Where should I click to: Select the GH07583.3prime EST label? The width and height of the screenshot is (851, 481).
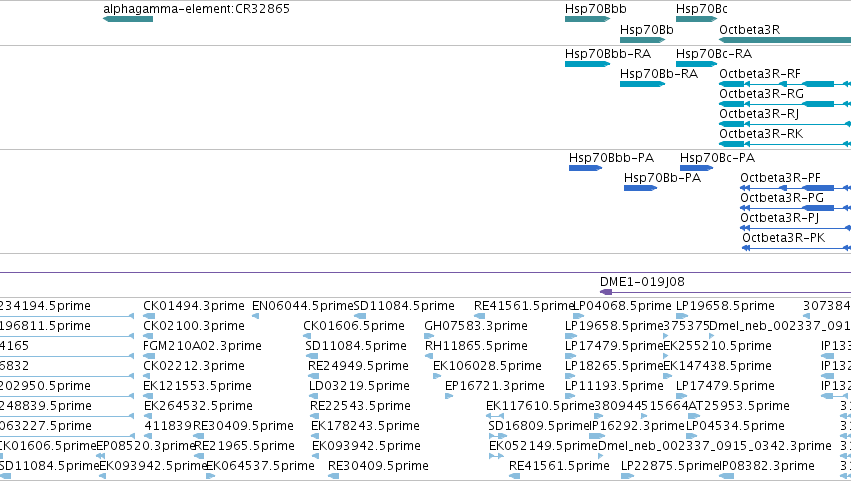[476, 326]
